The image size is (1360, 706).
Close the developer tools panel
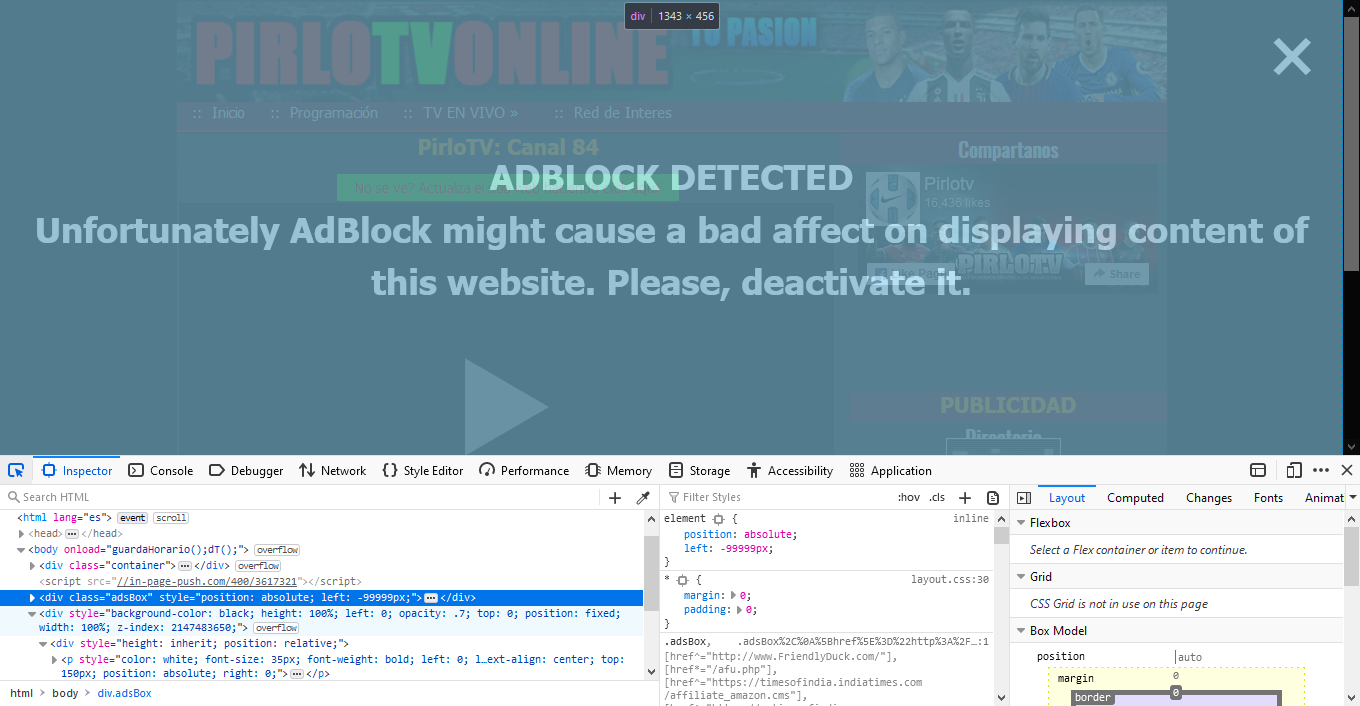pos(1347,470)
